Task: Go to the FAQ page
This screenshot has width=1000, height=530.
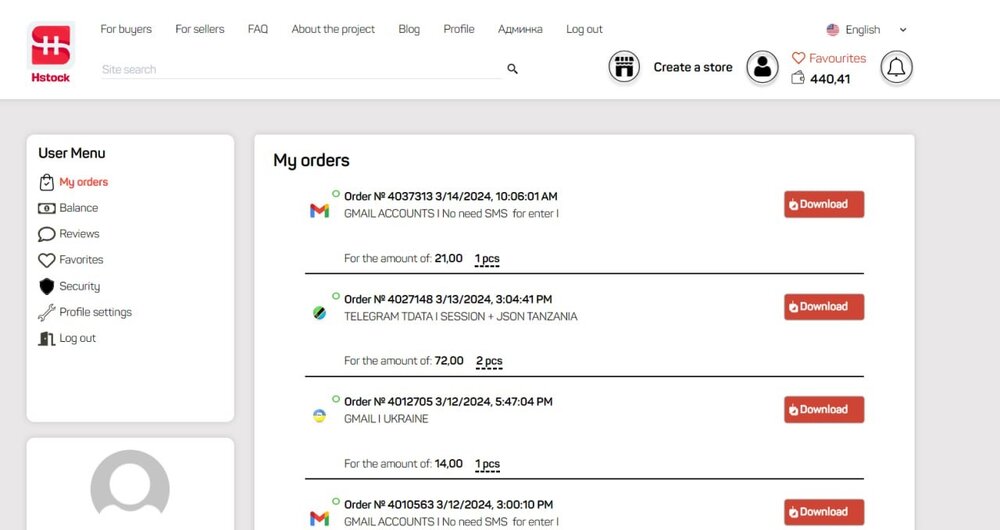Action: [258, 29]
